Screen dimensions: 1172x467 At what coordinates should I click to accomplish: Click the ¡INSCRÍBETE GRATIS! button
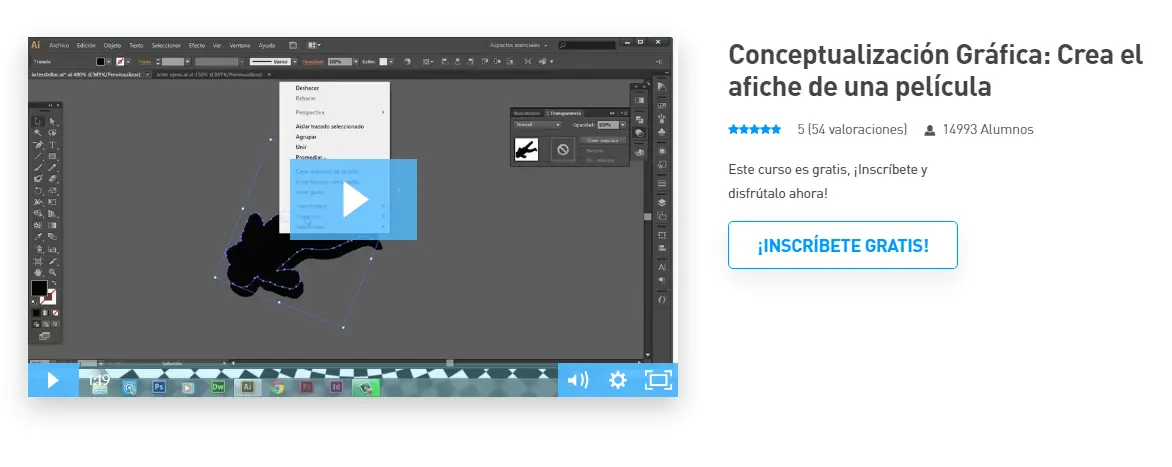(842, 245)
